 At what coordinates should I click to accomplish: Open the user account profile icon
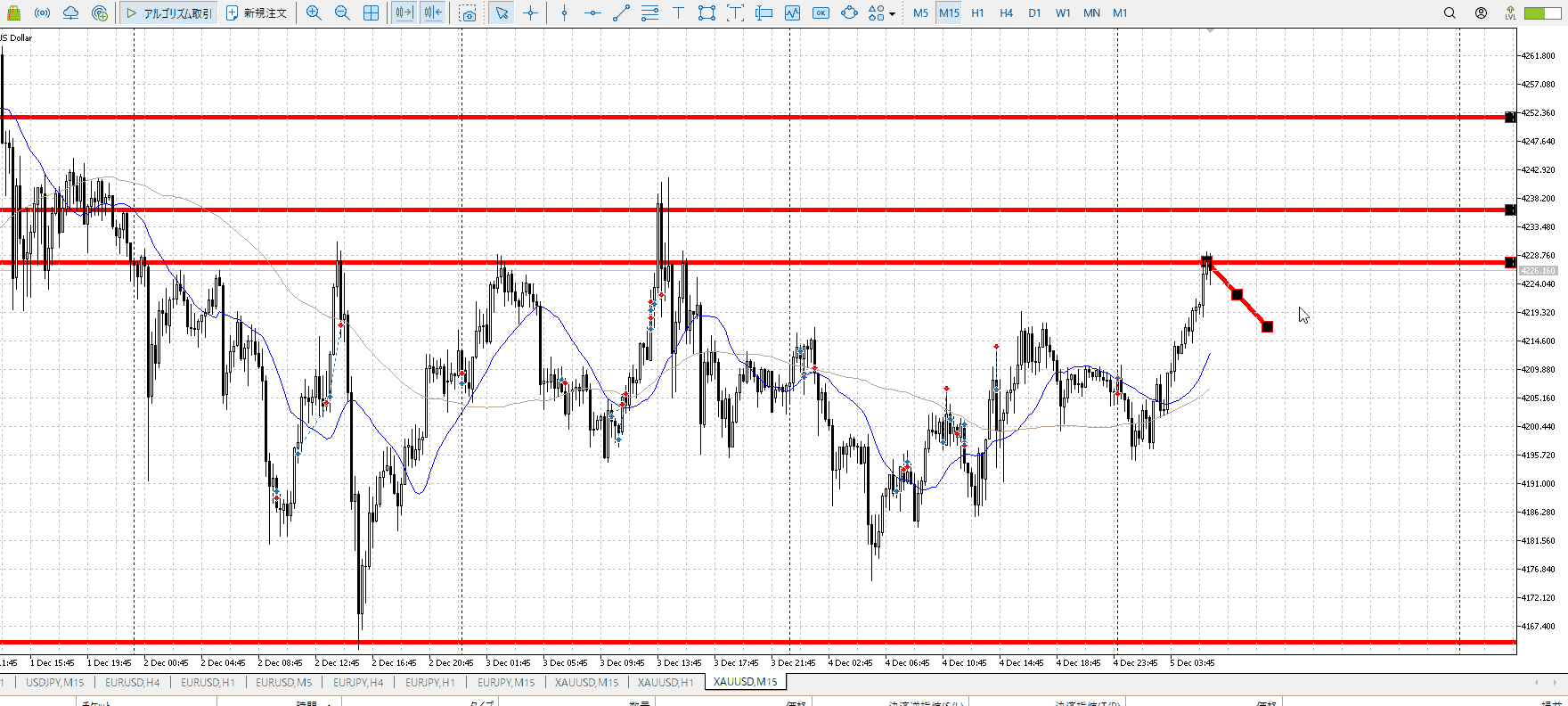point(1481,13)
